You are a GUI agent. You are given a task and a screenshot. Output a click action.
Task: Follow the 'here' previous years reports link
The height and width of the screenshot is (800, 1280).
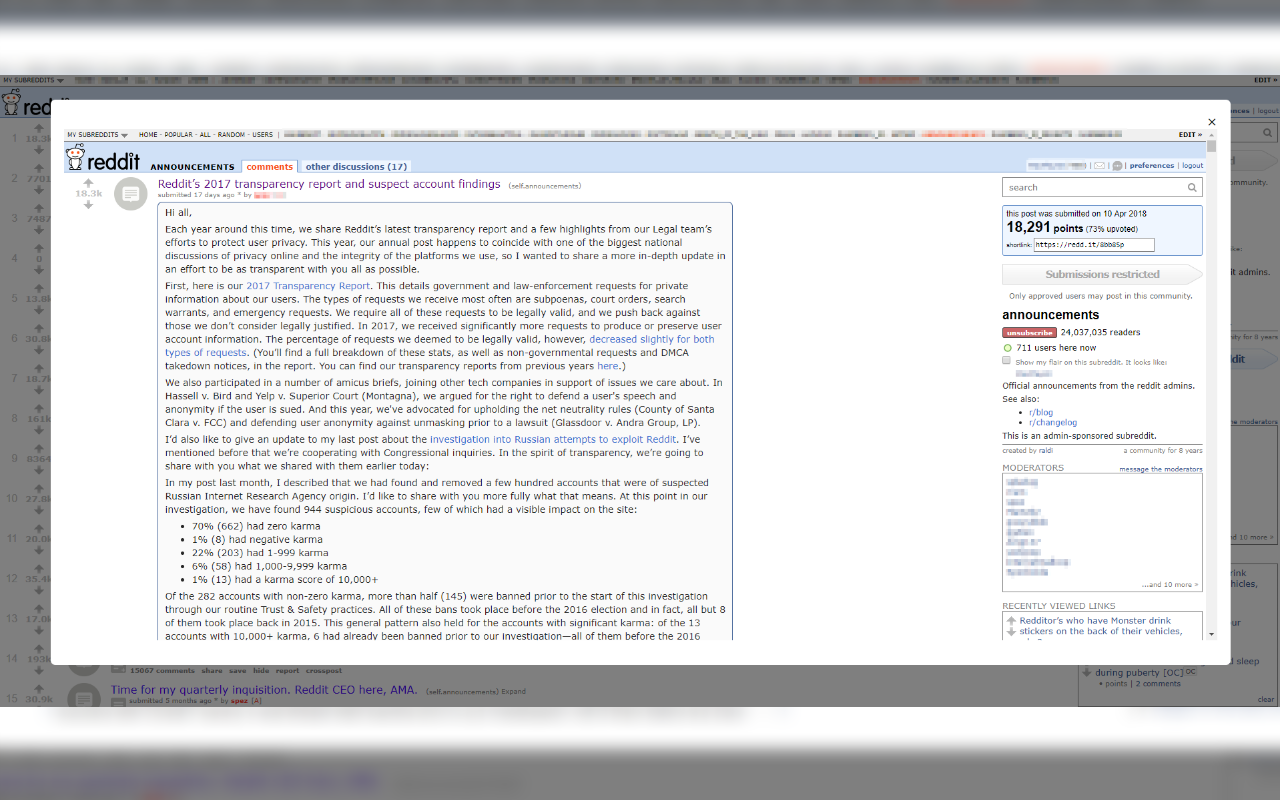607,366
